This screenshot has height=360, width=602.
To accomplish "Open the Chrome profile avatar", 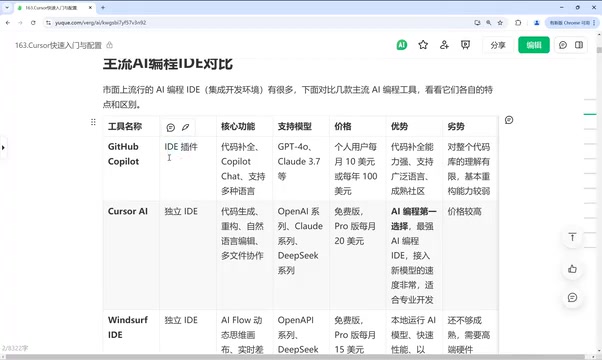I will [536, 23].
